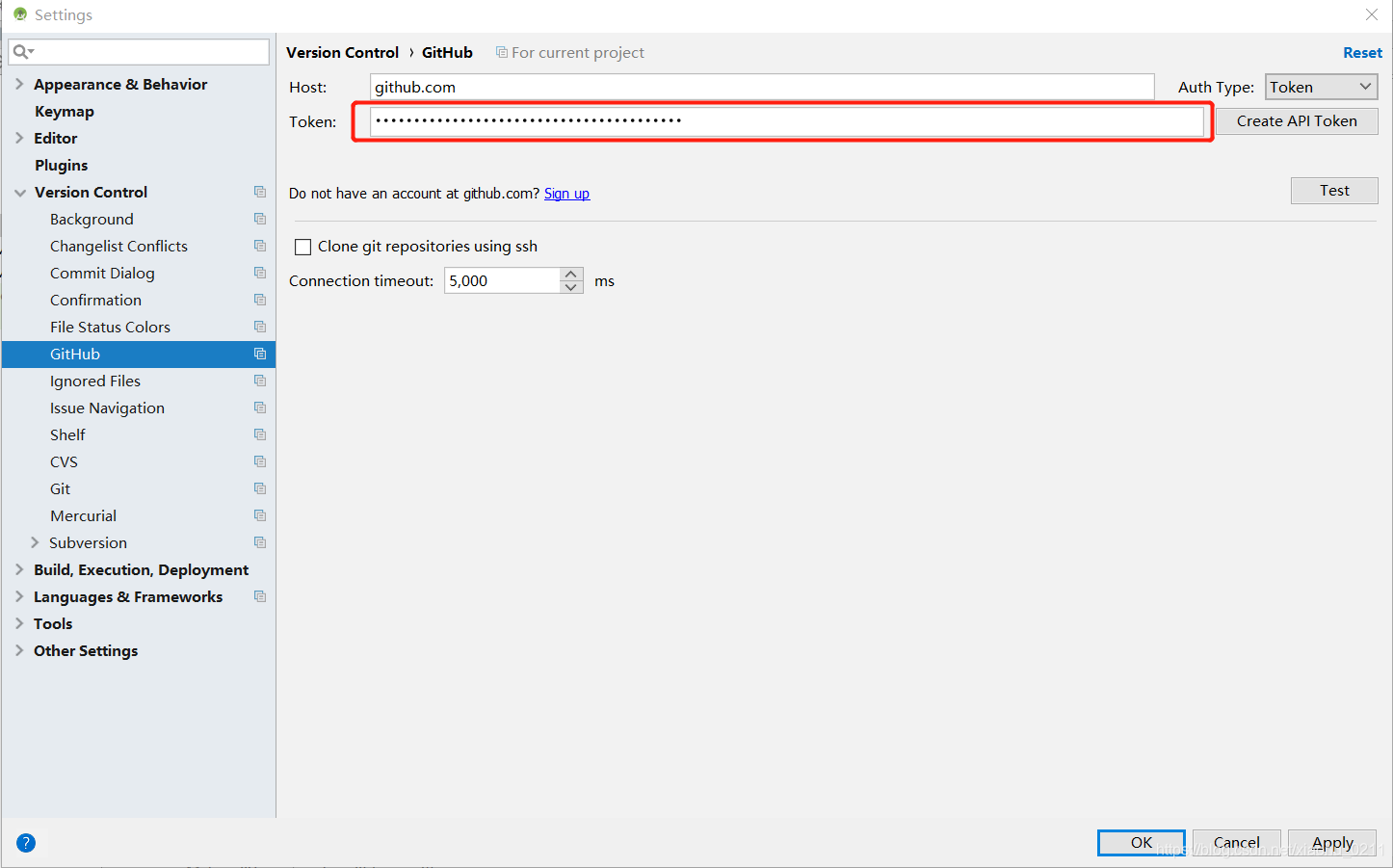Select the GitHub settings item
This screenshot has height=868, width=1393.
coord(138,354)
